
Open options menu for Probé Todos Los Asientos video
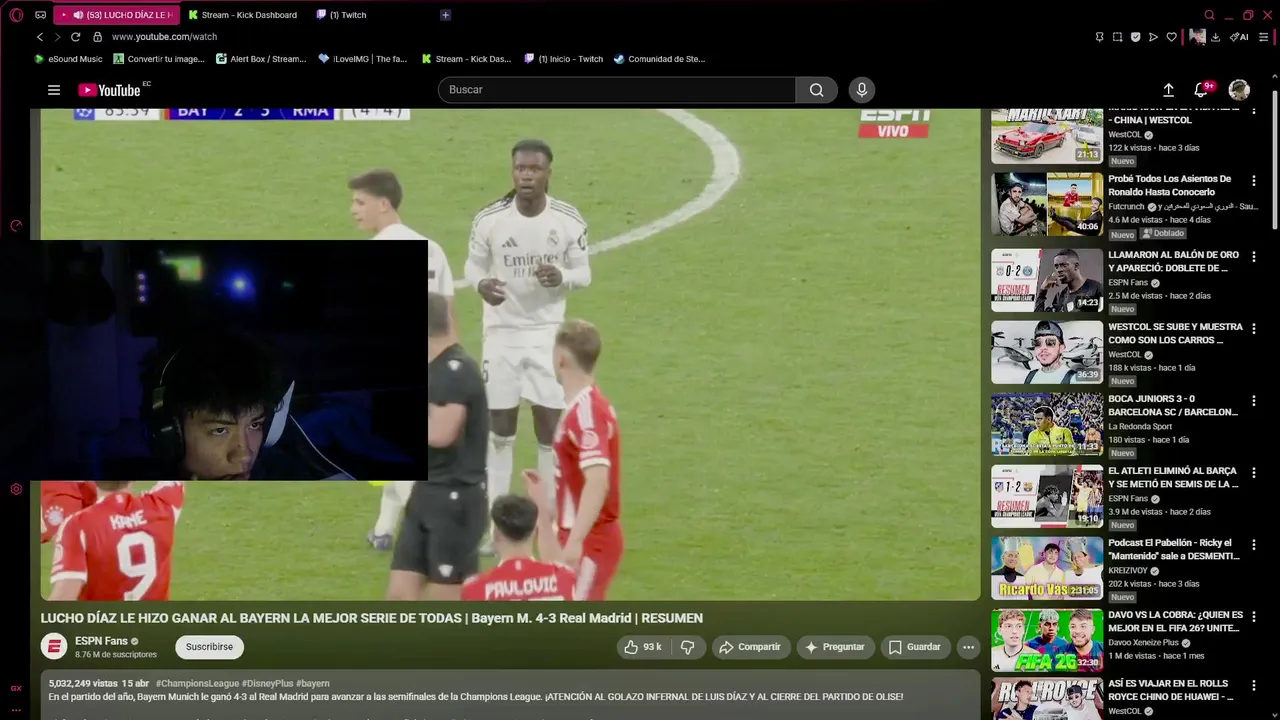click(1254, 180)
